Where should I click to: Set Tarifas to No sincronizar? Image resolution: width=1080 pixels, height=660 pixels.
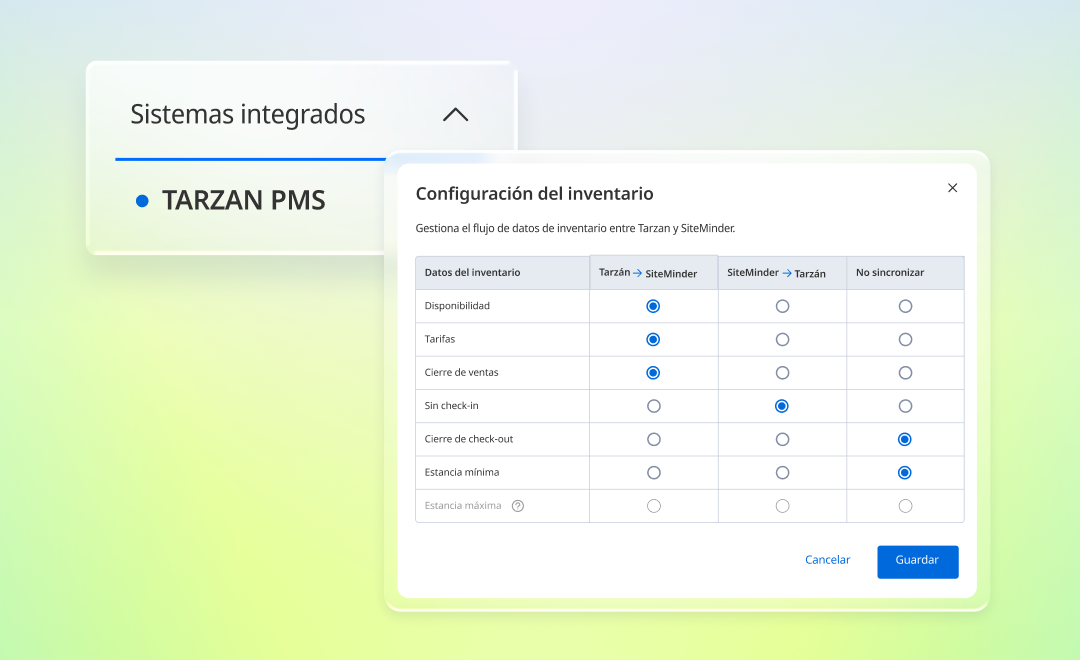905,339
